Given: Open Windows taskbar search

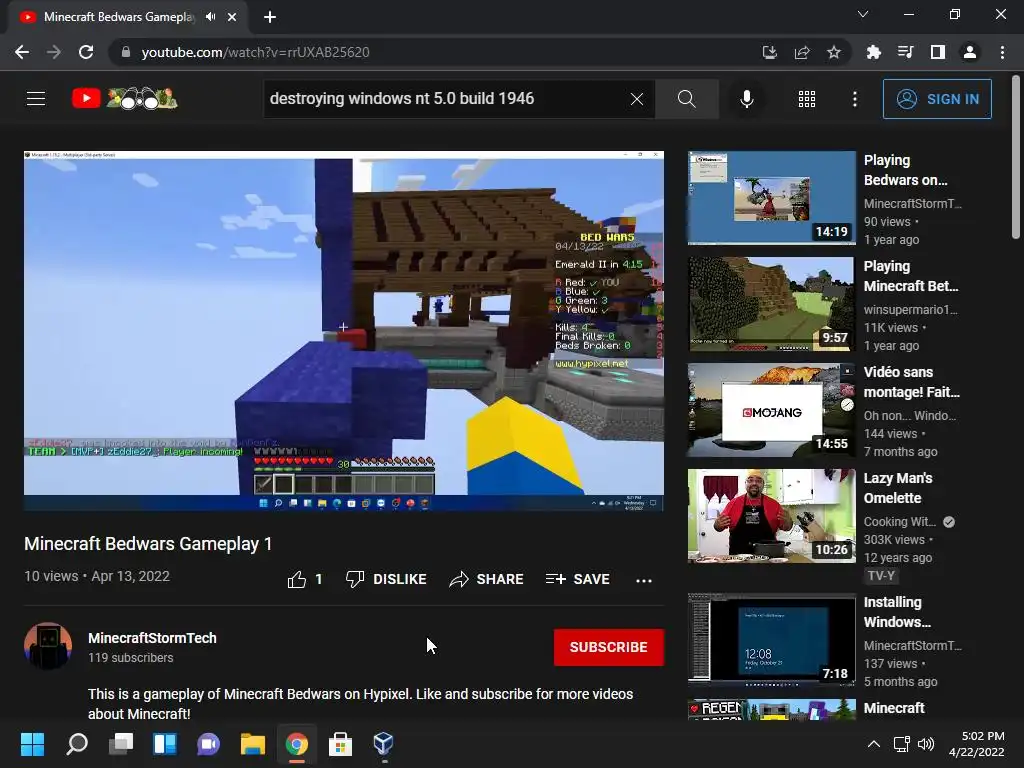Looking at the screenshot, I should coord(77,744).
